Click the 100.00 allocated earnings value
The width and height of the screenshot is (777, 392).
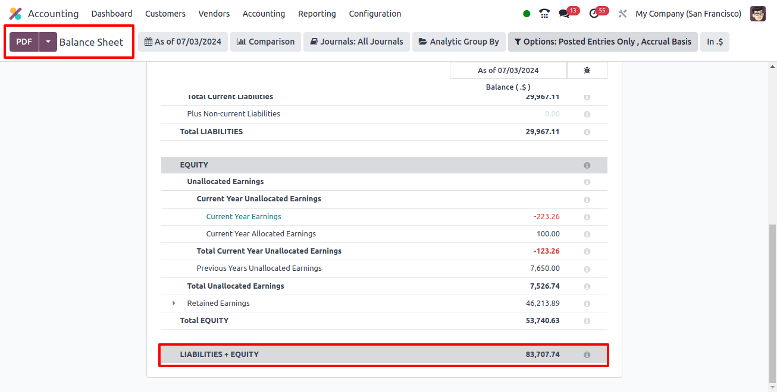click(x=548, y=233)
